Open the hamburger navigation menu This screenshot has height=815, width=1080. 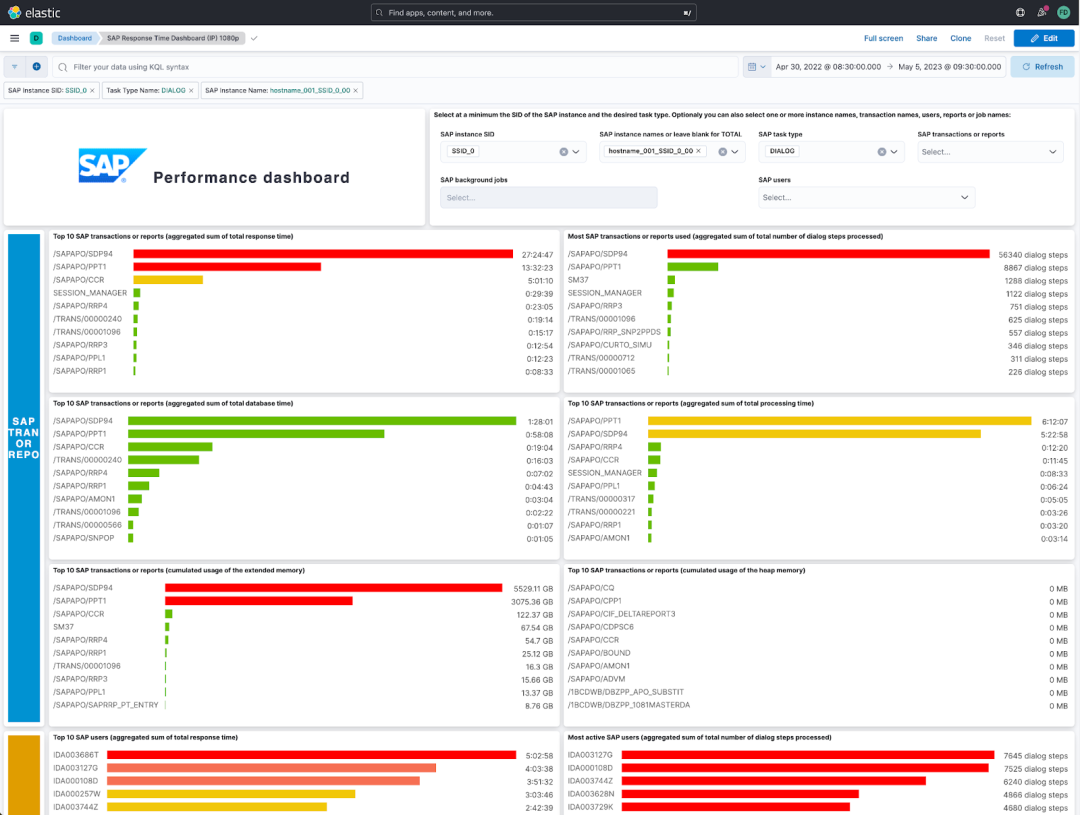click(x=14, y=39)
